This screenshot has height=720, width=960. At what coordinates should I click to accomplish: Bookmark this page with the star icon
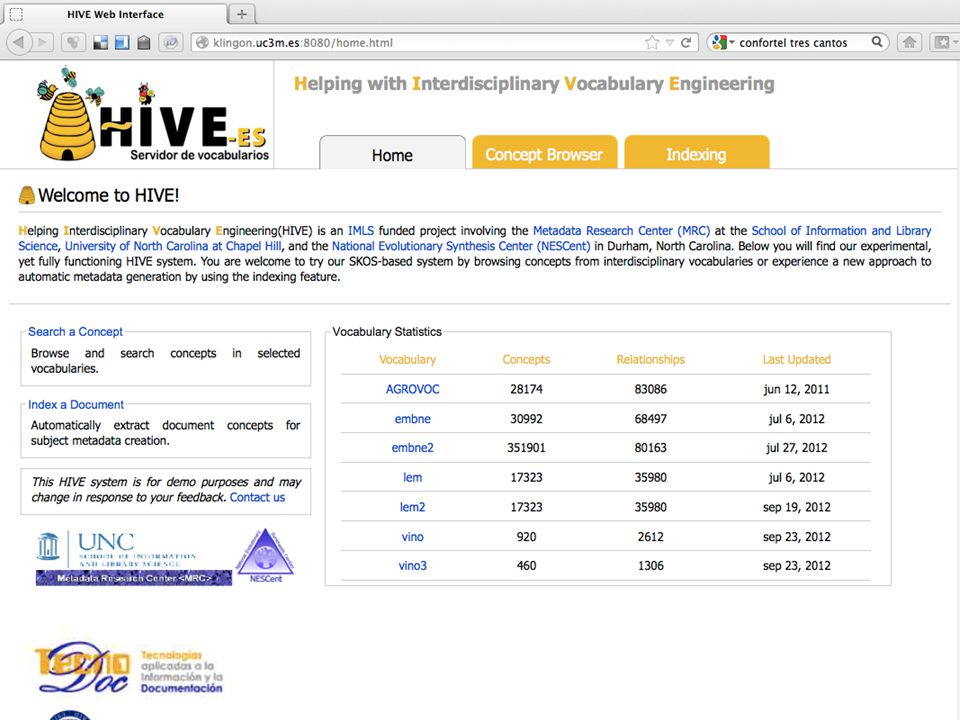pyautogui.click(x=652, y=42)
